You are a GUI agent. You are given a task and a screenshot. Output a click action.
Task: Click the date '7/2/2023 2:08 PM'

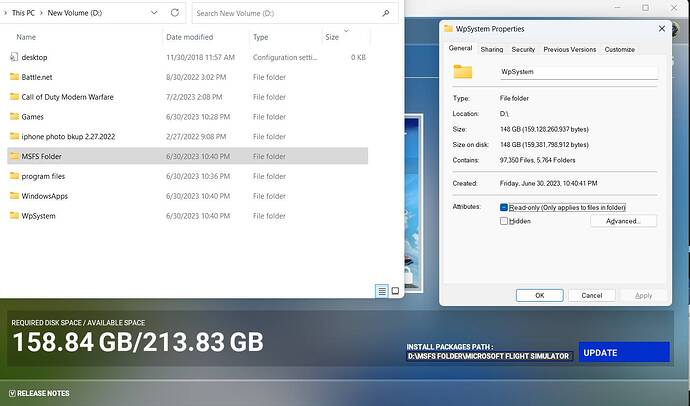[194, 97]
